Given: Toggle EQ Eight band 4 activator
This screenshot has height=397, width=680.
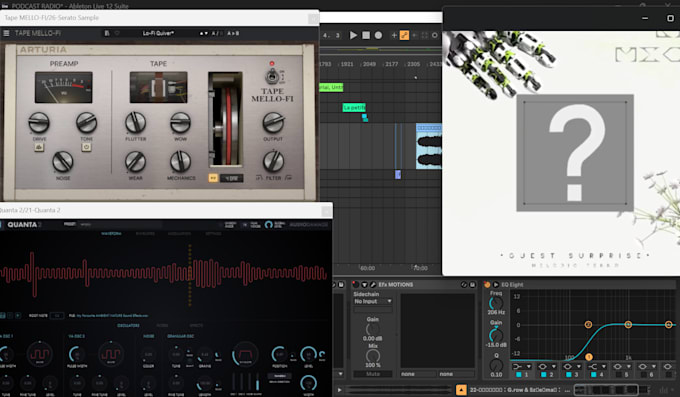Looking at the screenshot, I should tap(593, 374).
